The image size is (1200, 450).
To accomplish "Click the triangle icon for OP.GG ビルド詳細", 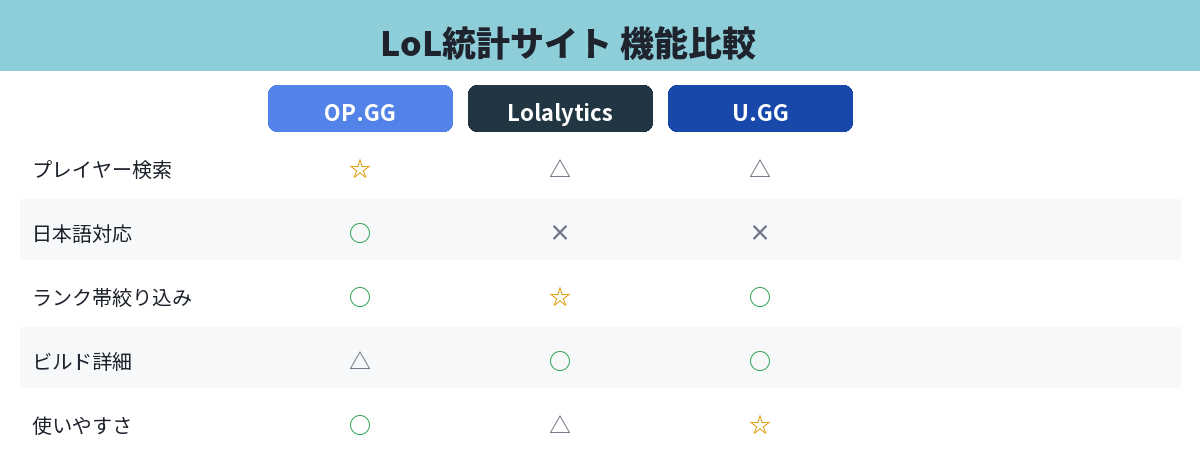I will tap(360, 361).
